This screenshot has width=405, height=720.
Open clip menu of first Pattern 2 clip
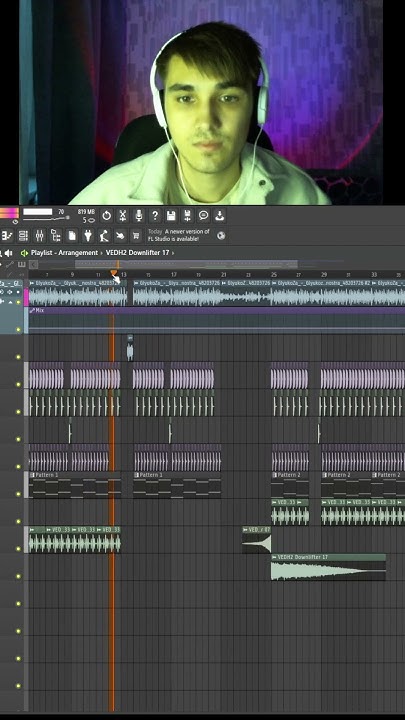(x=274, y=475)
